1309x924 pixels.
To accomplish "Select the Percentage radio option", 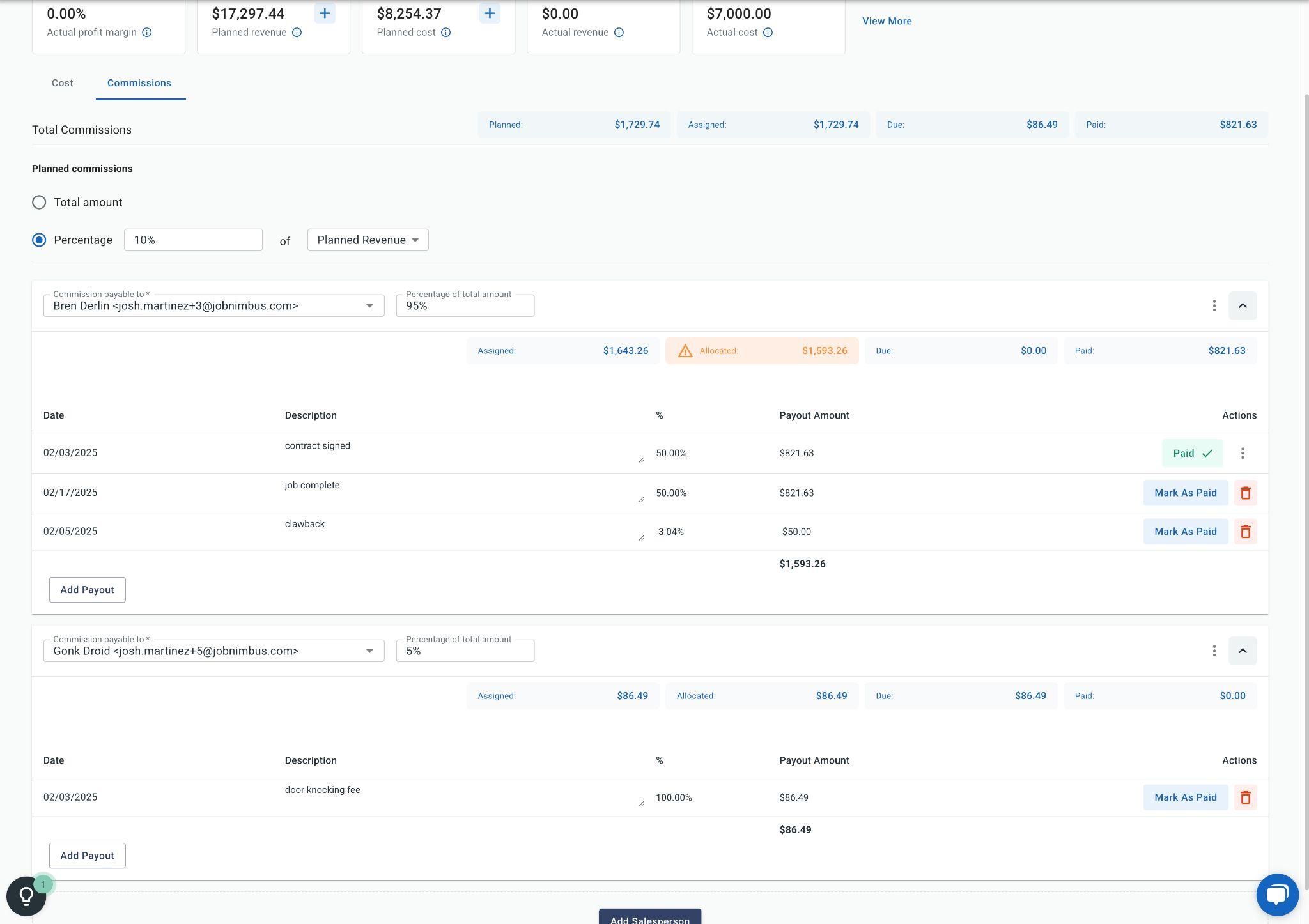I will pyautogui.click(x=39, y=240).
